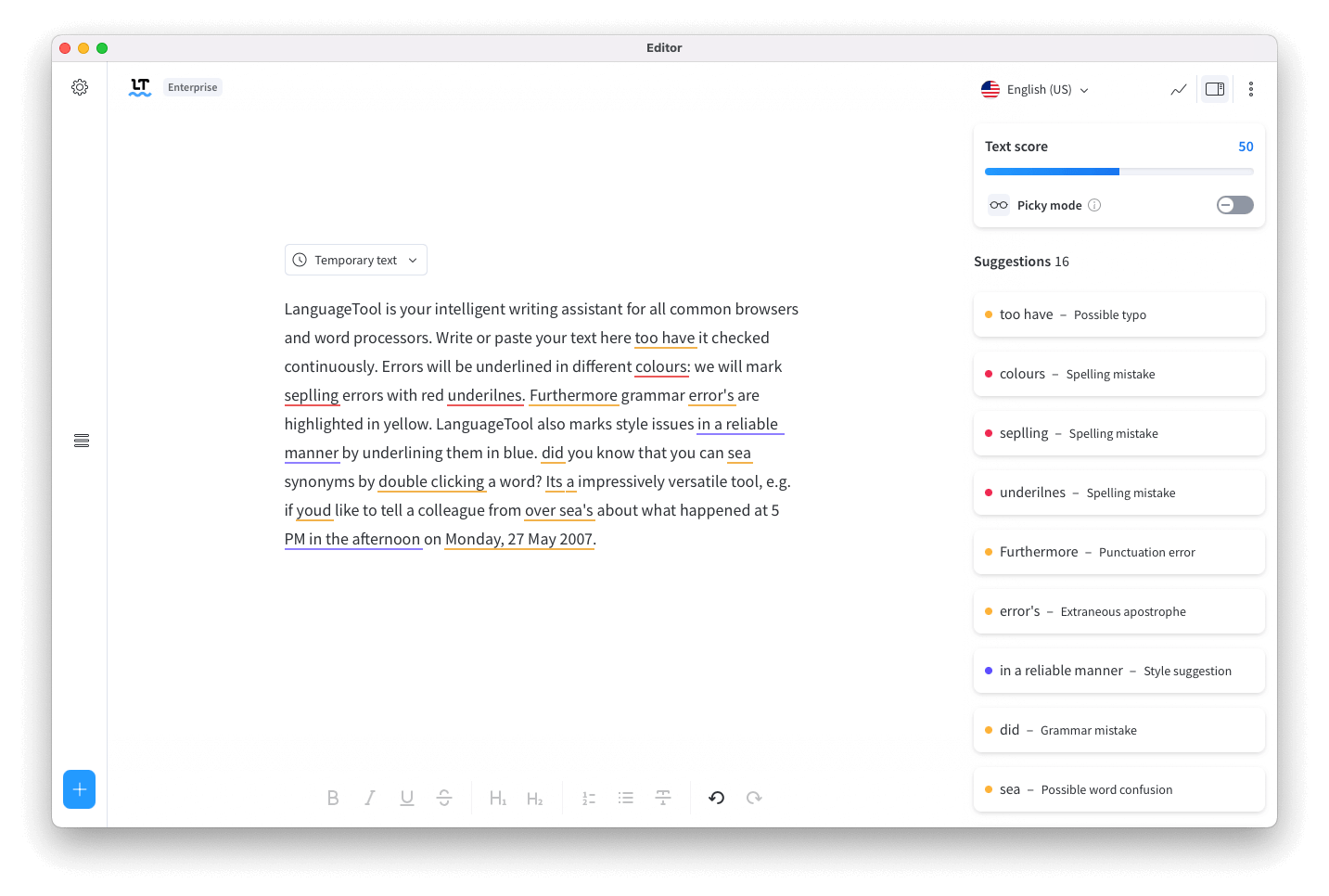Click underlined 'youd' in the editor

(313, 510)
